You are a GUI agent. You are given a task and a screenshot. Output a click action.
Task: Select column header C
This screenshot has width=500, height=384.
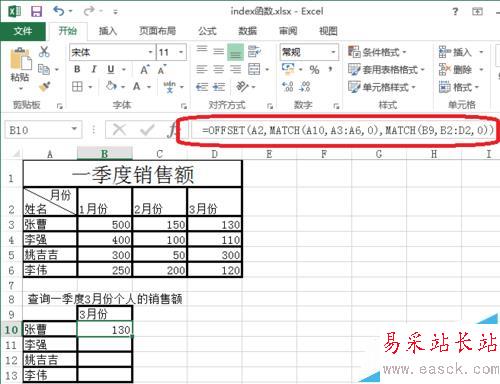point(160,154)
